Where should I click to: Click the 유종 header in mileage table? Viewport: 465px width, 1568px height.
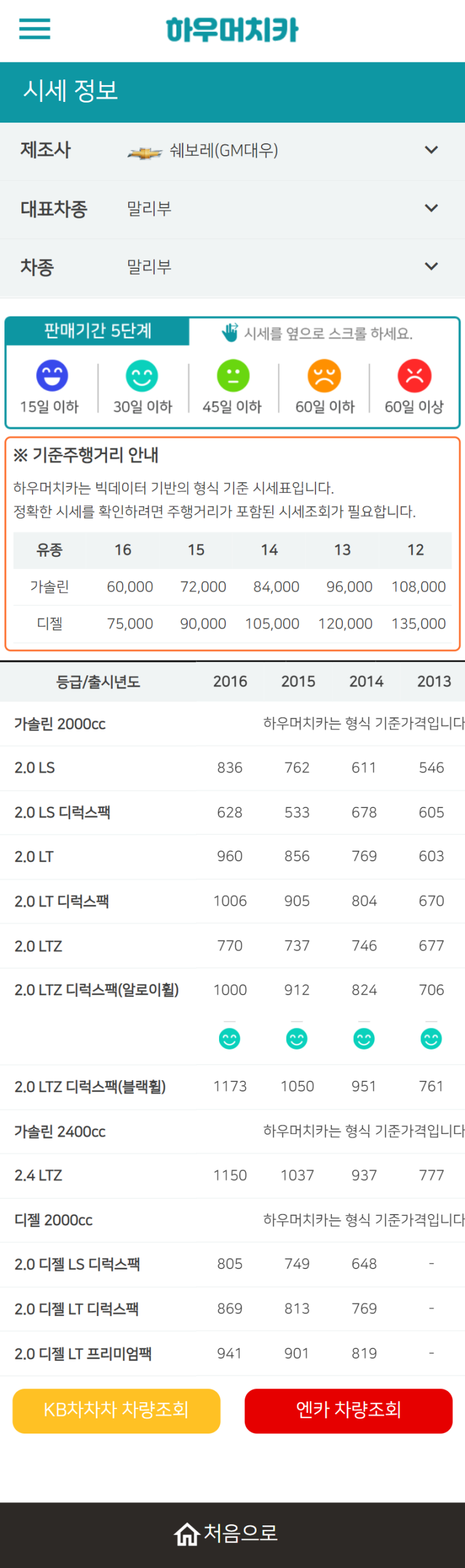(49, 550)
